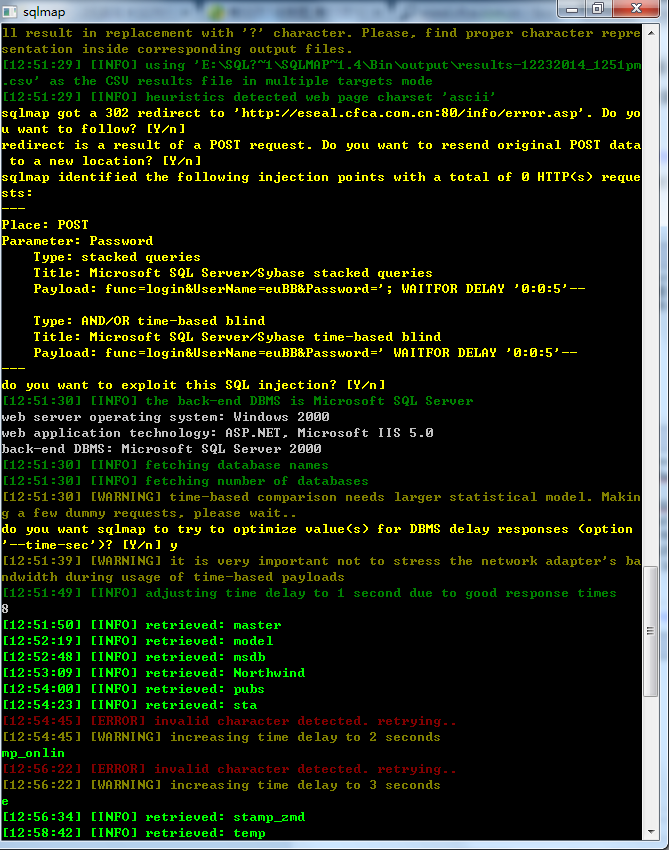Click 'retrieved: stamp_zmd' log line
Viewport: 669px width, 850px height.
[154, 817]
